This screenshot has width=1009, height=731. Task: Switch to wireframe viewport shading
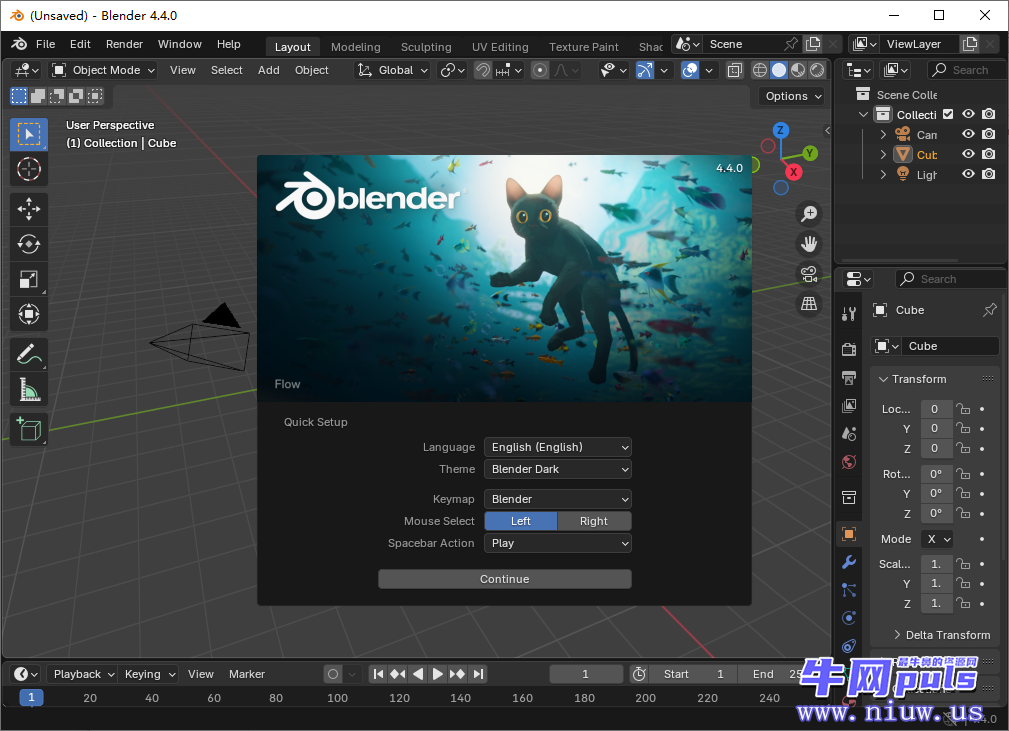click(x=760, y=70)
